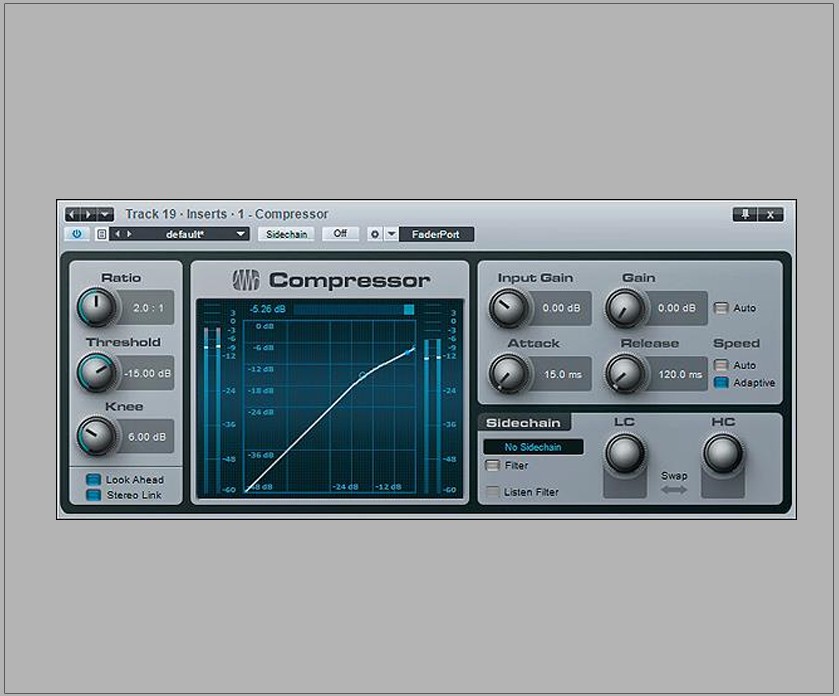Click the Off activation button

click(x=340, y=234)
